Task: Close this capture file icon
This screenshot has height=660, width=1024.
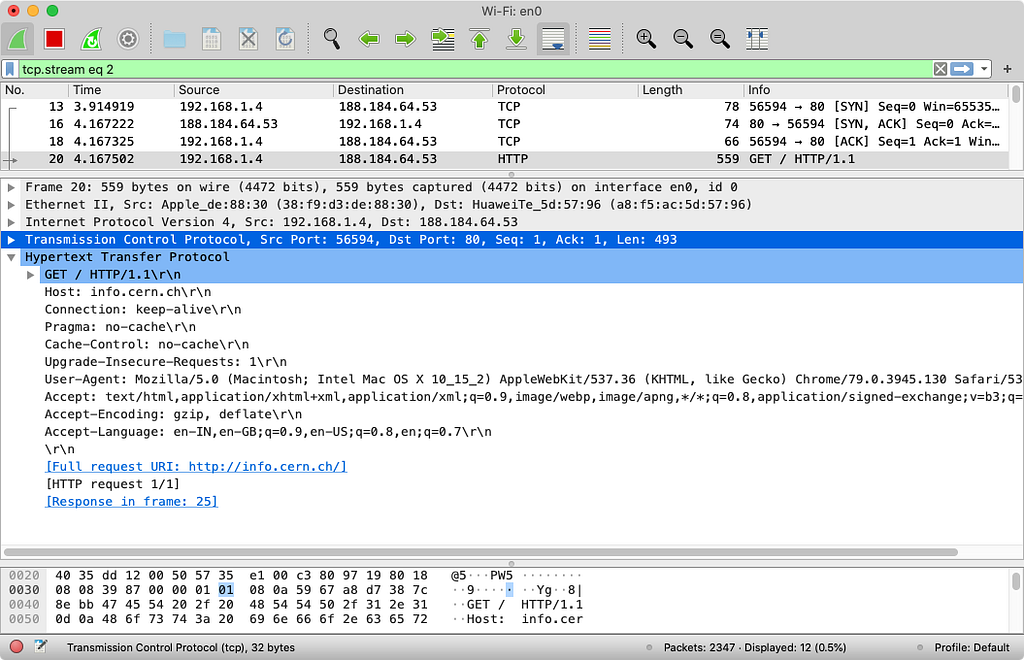Action: pyautogui.click(x=248, y=39)
